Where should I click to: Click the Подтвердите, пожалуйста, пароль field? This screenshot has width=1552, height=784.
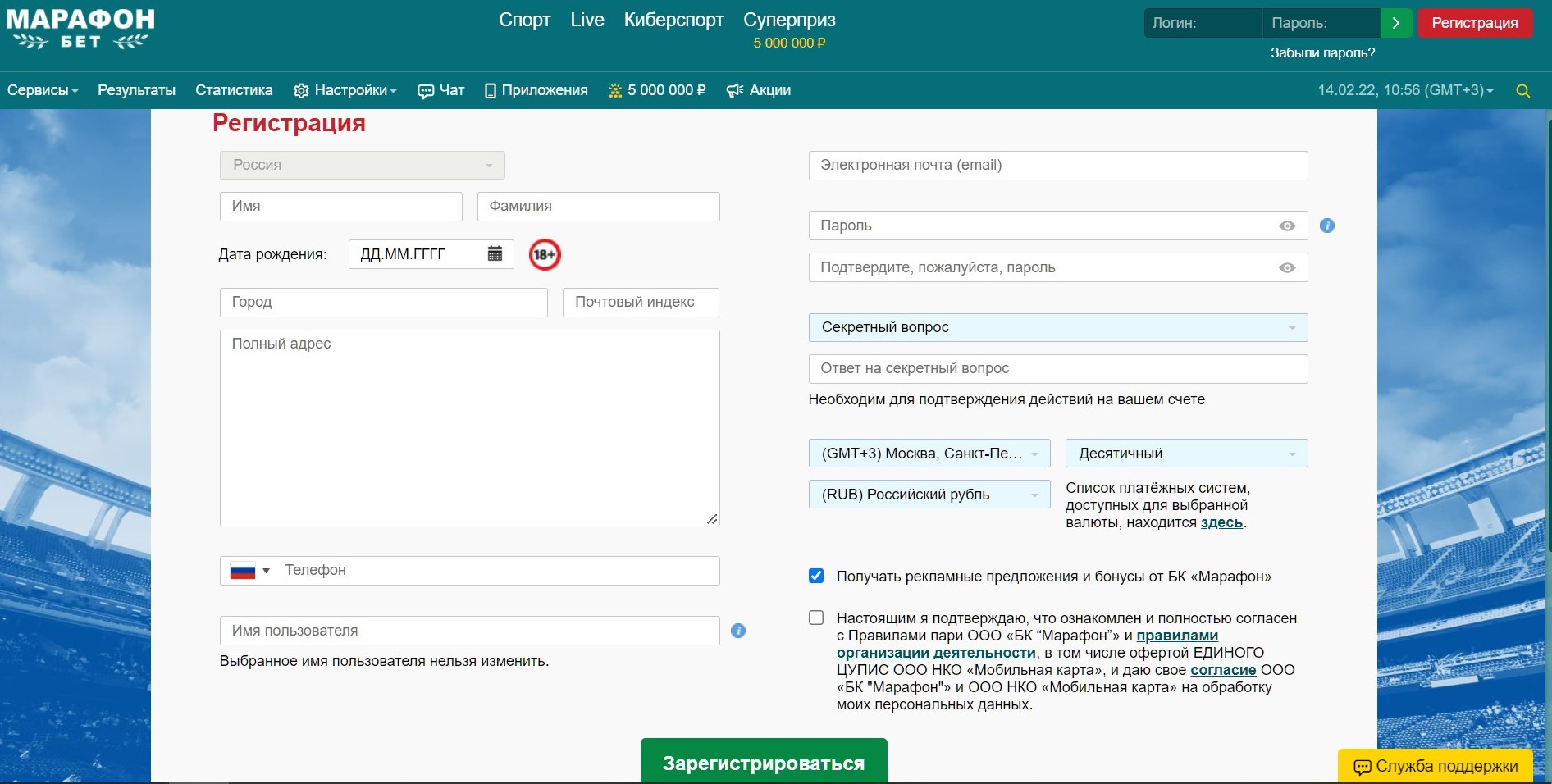[1058, 268]
